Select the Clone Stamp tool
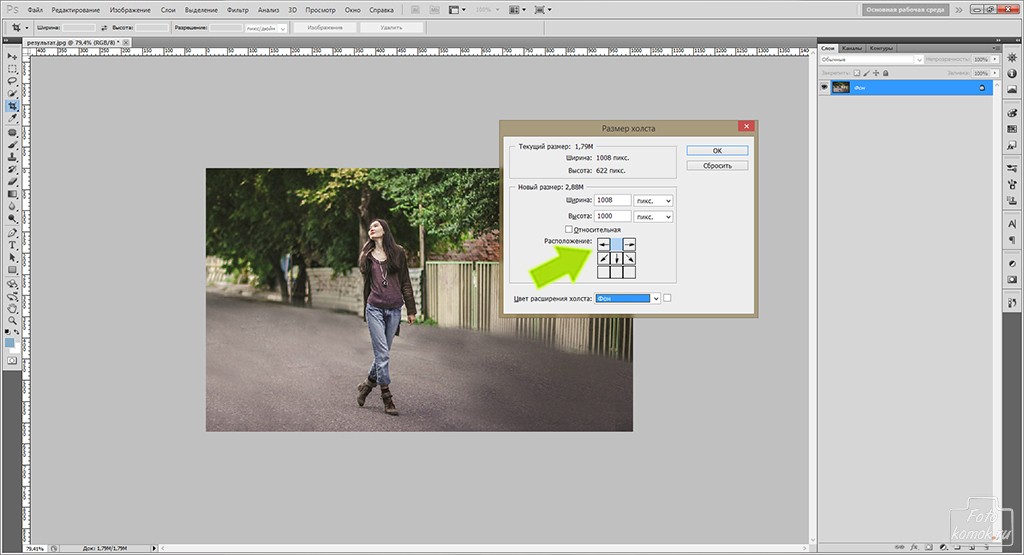Image resolution: width=1024 pixels, height=555 pixels. [x=12, y=157]
